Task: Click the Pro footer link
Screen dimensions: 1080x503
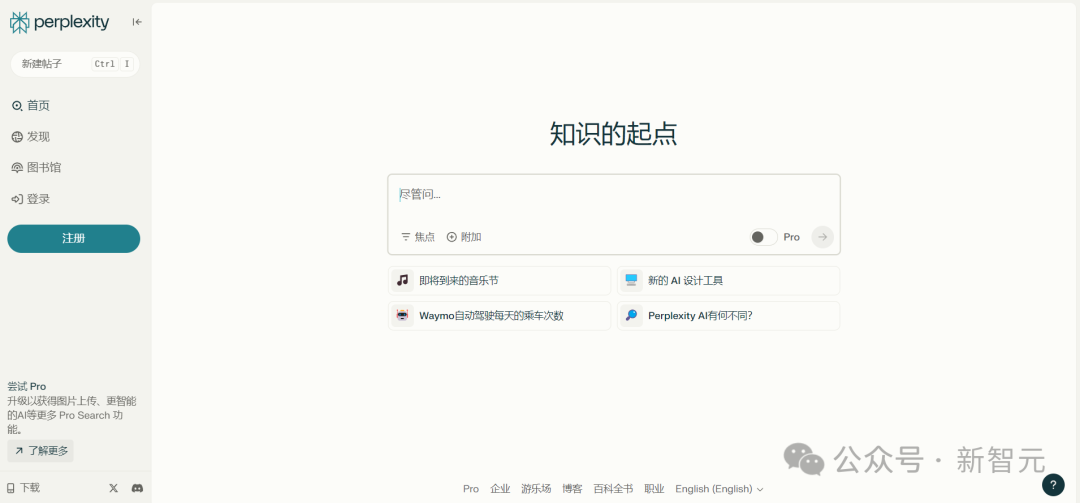Action: click(471, 489)
